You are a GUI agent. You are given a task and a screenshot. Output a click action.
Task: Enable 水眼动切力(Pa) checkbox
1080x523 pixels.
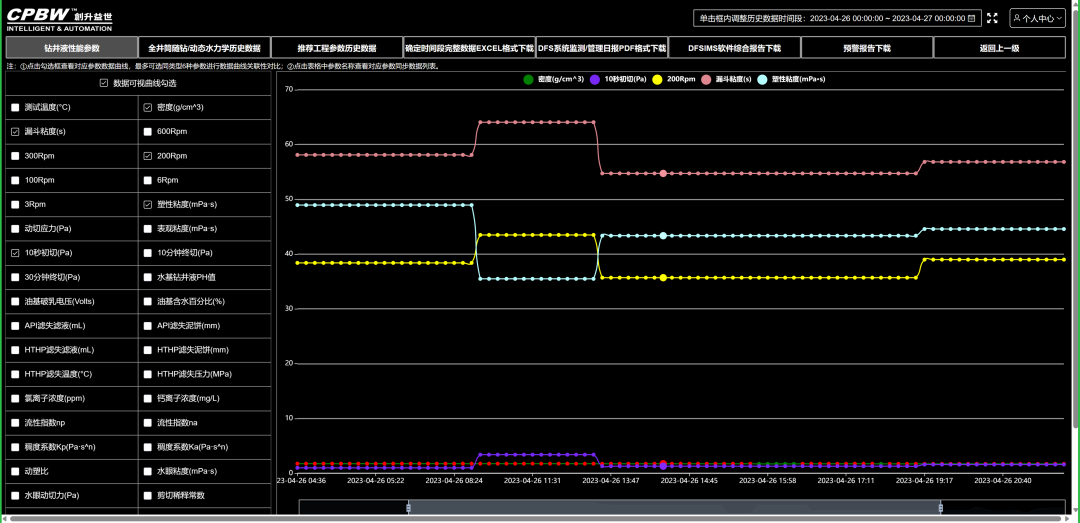(15, 495)
